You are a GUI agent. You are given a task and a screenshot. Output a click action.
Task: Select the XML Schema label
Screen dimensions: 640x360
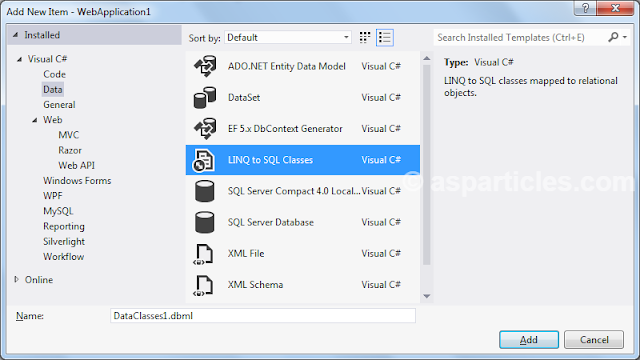pyautogui.click(x=255, y=285)
